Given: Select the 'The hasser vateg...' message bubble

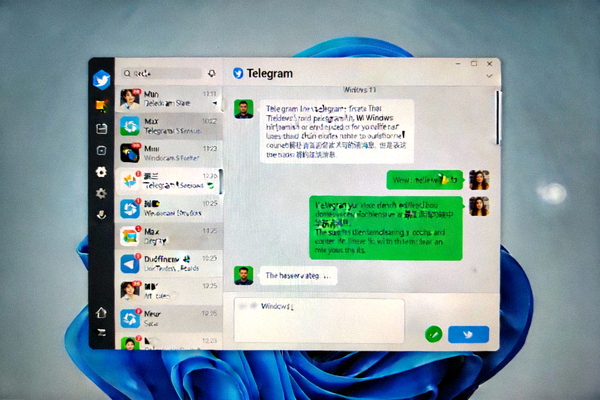Looking at the screenshot, I should click(298, 276).
